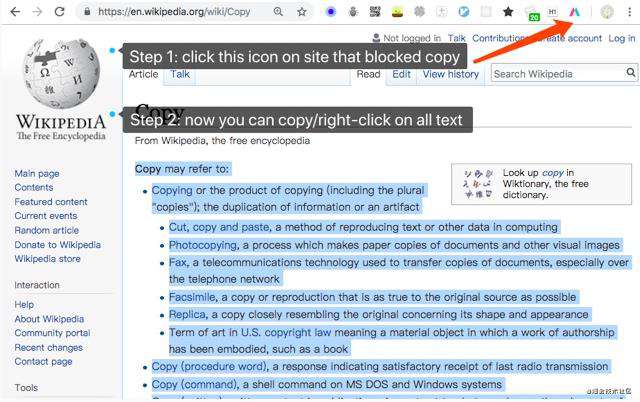The image size is (640, 402).
Task: Open Current events link
Action: point(46,216)
